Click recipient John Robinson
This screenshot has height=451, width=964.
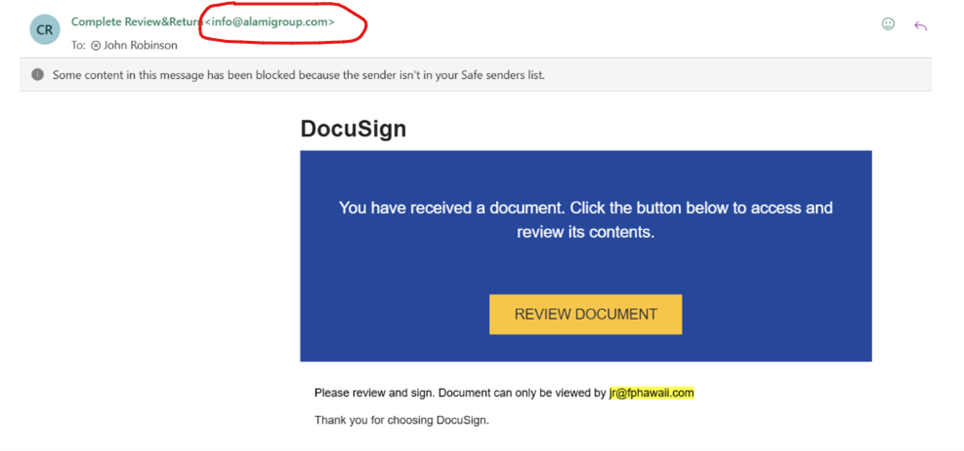tap(140, 45)
